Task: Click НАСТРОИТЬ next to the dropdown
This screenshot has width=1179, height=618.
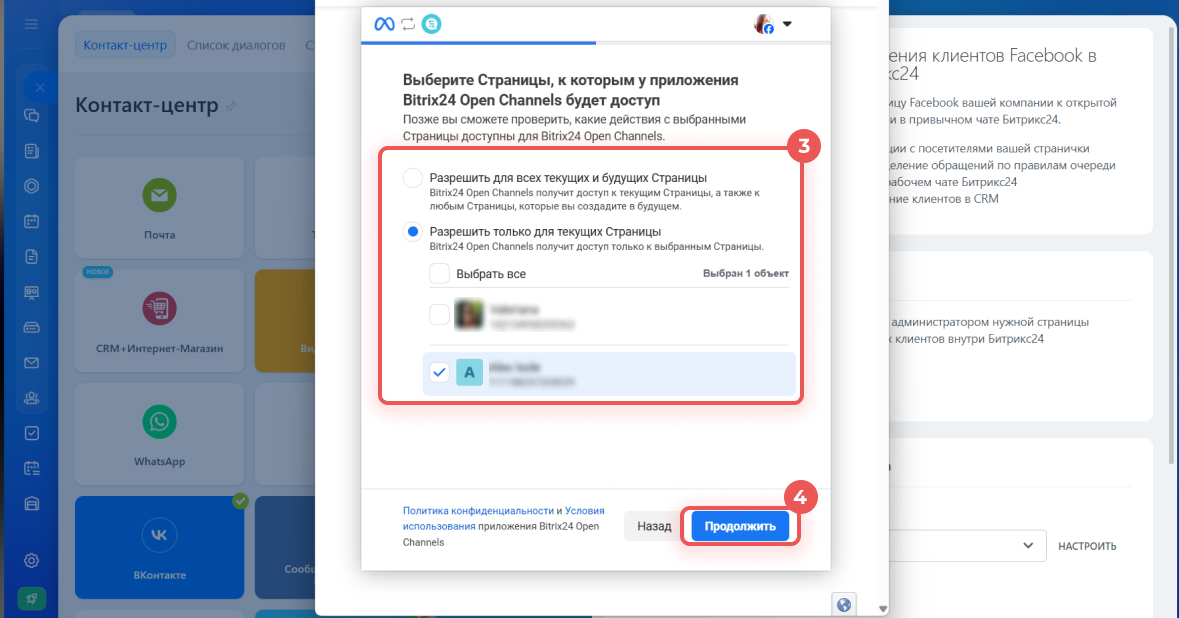Action: point(1087,547)
